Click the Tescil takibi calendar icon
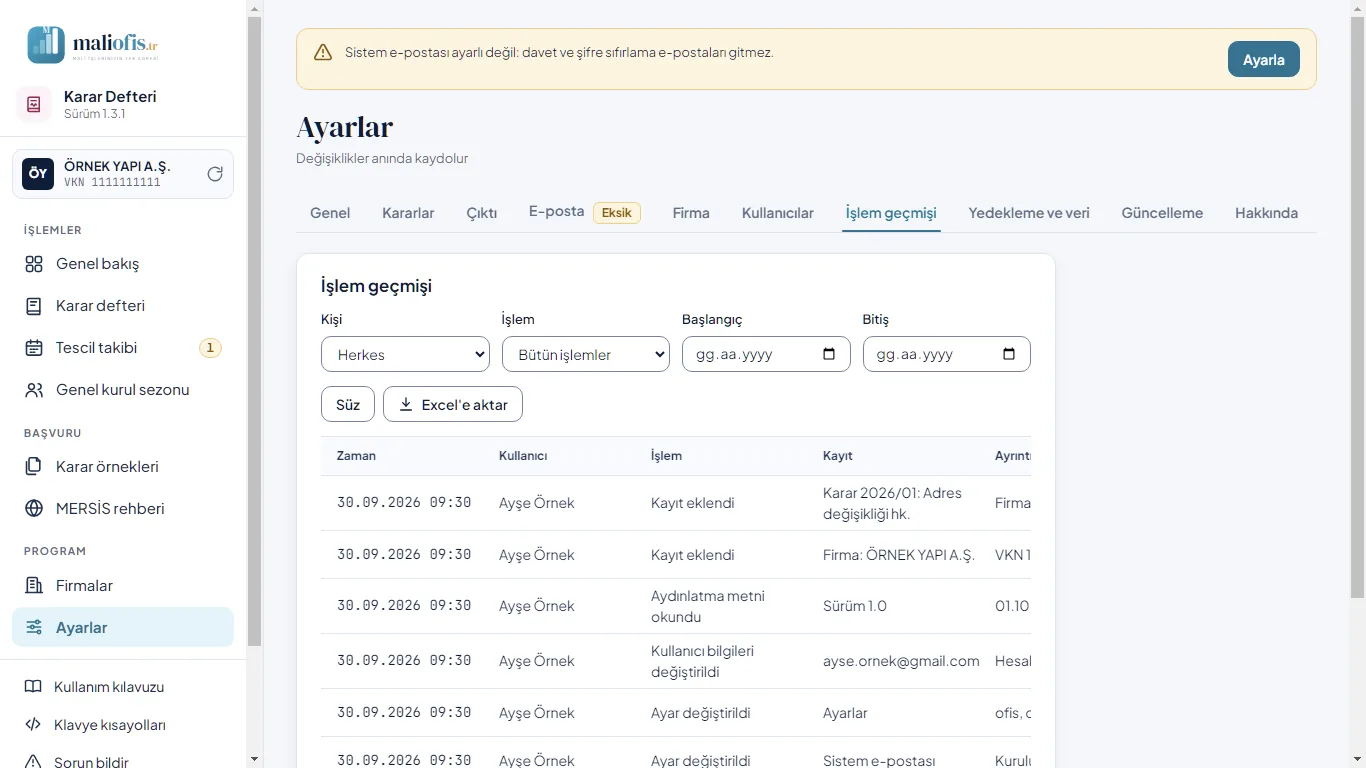 tap(34, 348)
